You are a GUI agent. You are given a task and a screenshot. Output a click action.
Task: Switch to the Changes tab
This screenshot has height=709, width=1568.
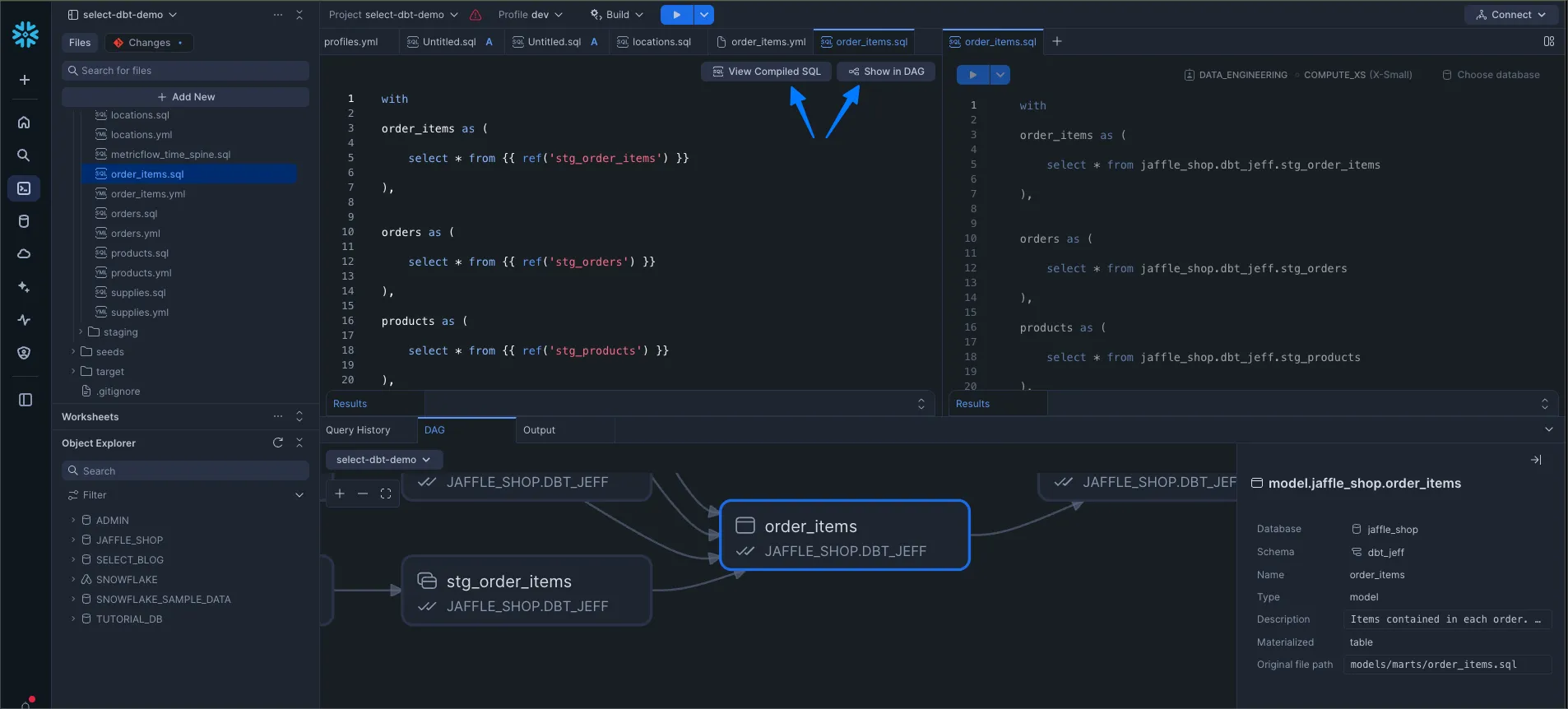tap(149, 43)
